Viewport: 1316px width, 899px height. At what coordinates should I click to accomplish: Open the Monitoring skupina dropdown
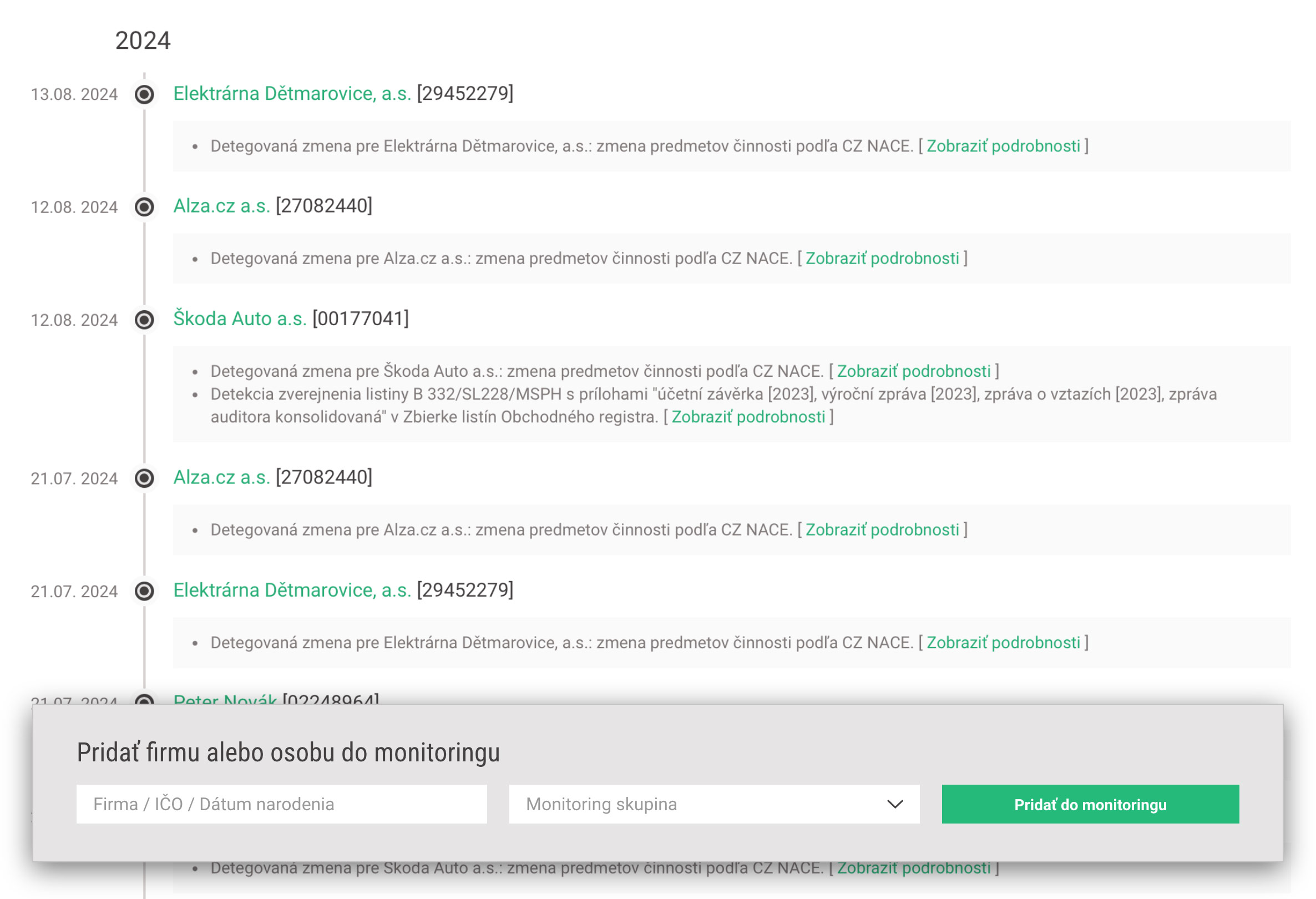tap(714, 804)
